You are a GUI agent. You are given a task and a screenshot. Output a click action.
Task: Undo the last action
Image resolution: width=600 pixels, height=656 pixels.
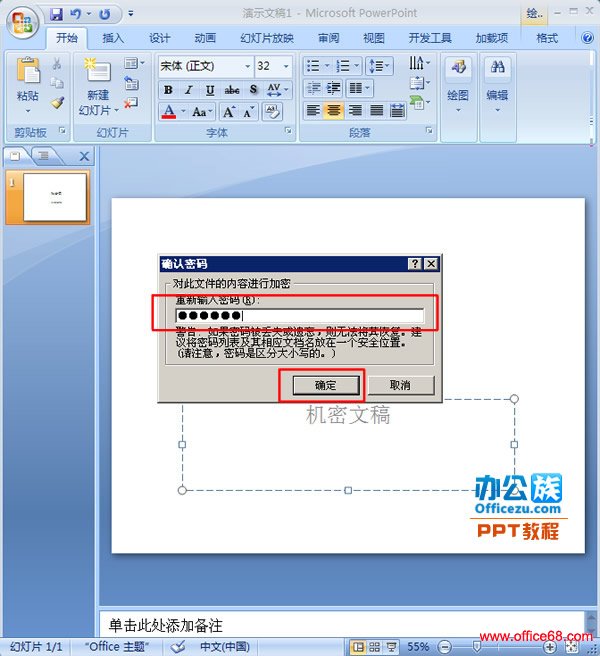(x=76, y=14)
